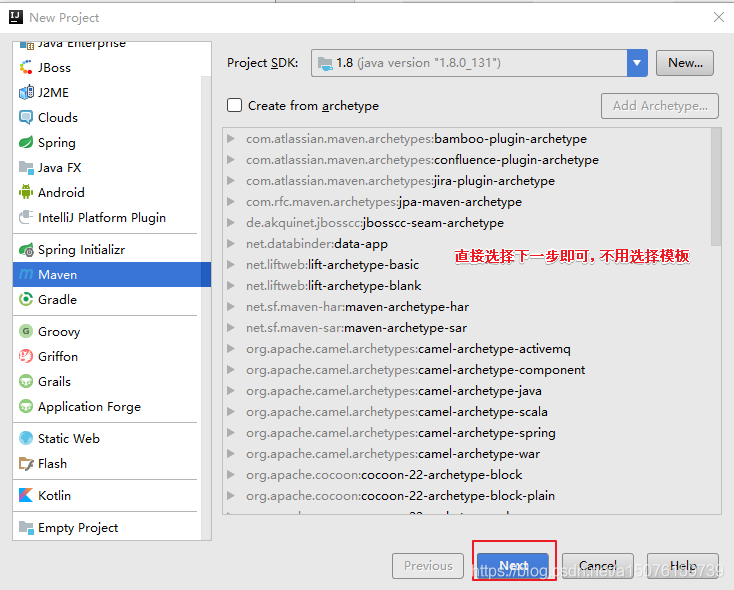Click the Java FX folder icon
734x590 pixels.
[x=26, y=167]
